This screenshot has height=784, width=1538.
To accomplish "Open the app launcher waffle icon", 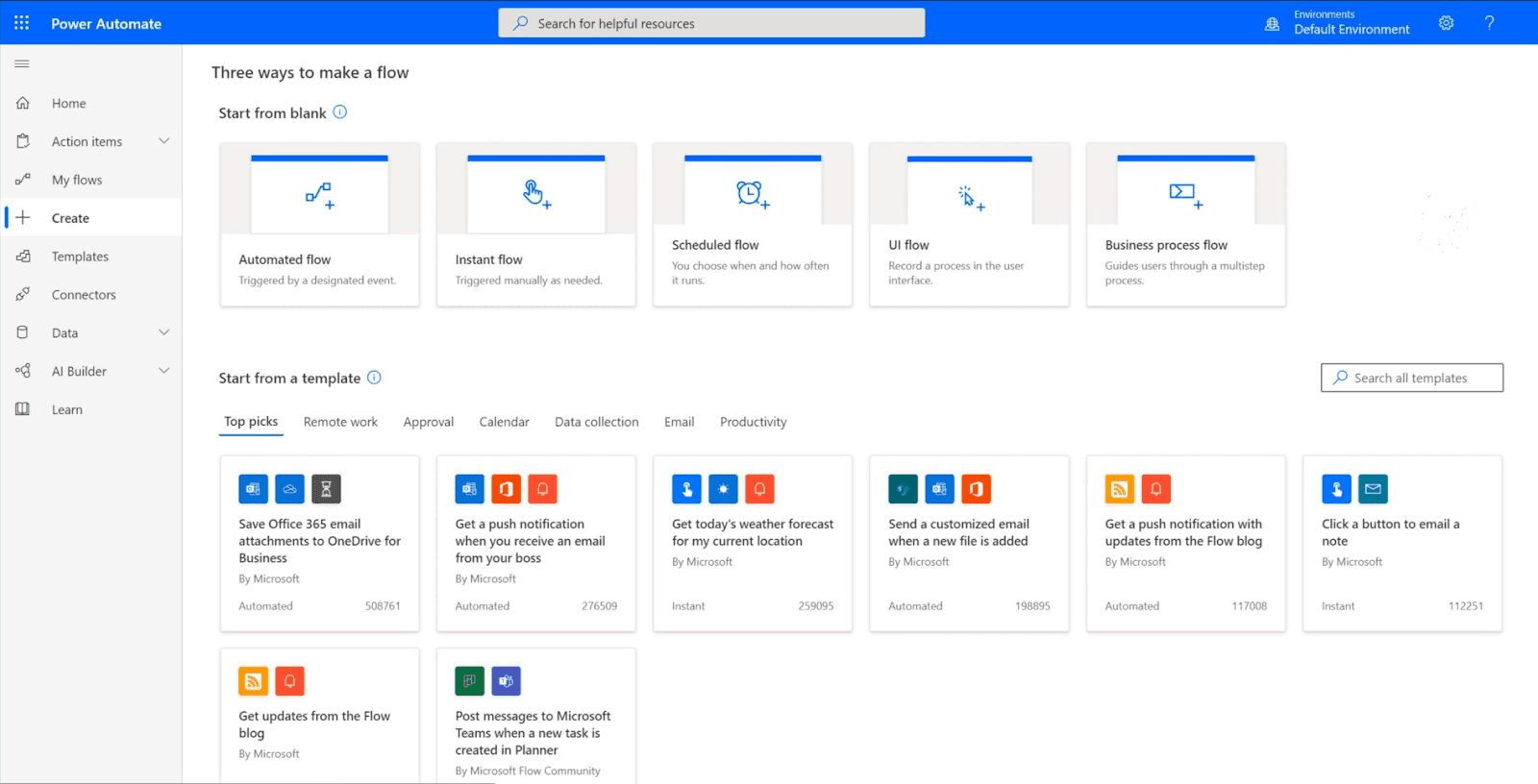I will (21, 23).
